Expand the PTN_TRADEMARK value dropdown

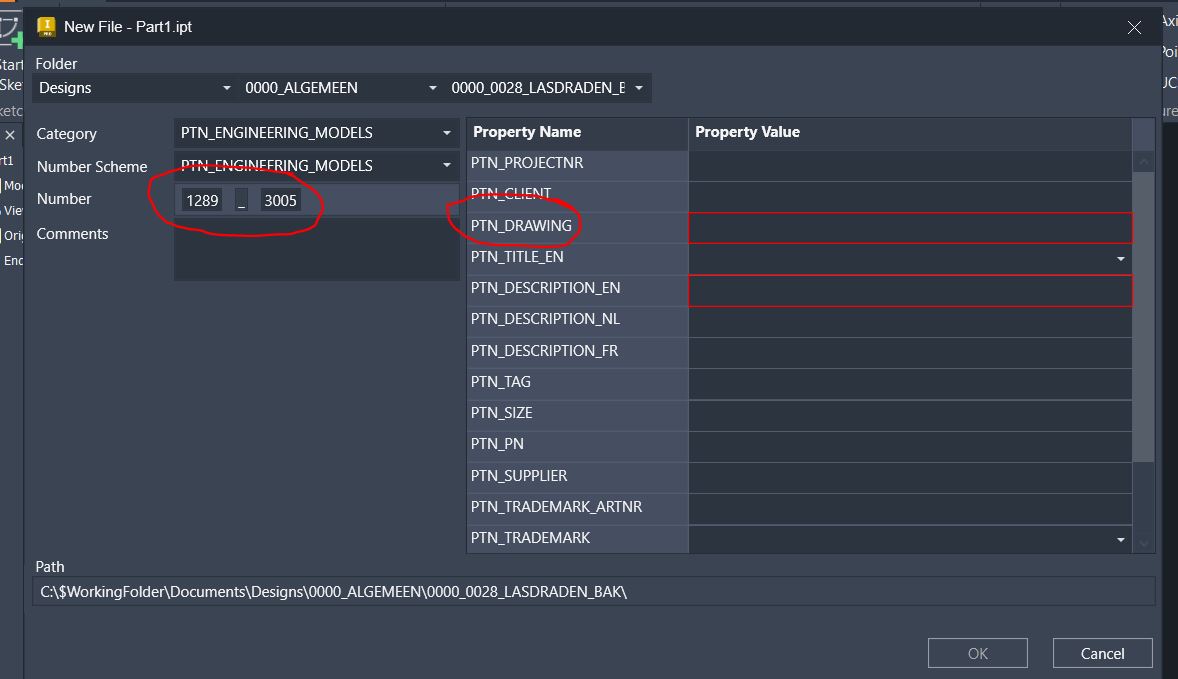pos(1121,540)
